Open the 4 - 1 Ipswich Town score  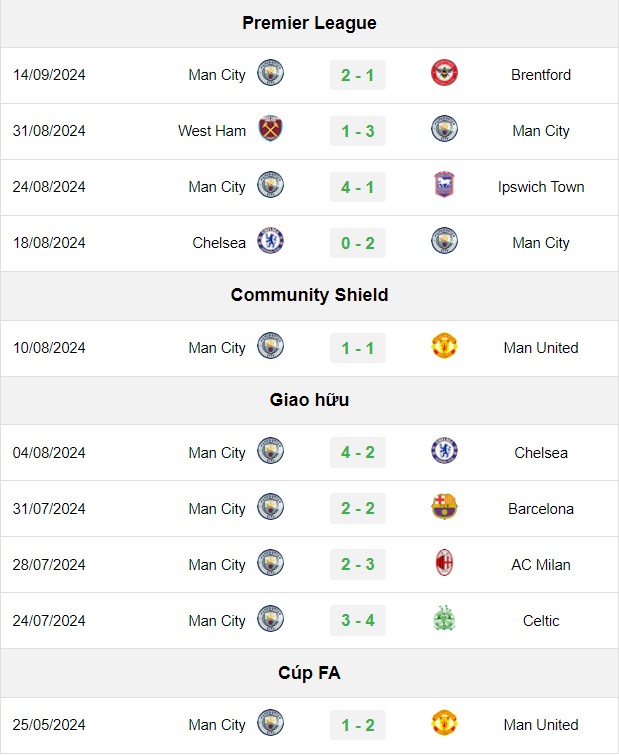pyautogui.click(x=358, y=187)
